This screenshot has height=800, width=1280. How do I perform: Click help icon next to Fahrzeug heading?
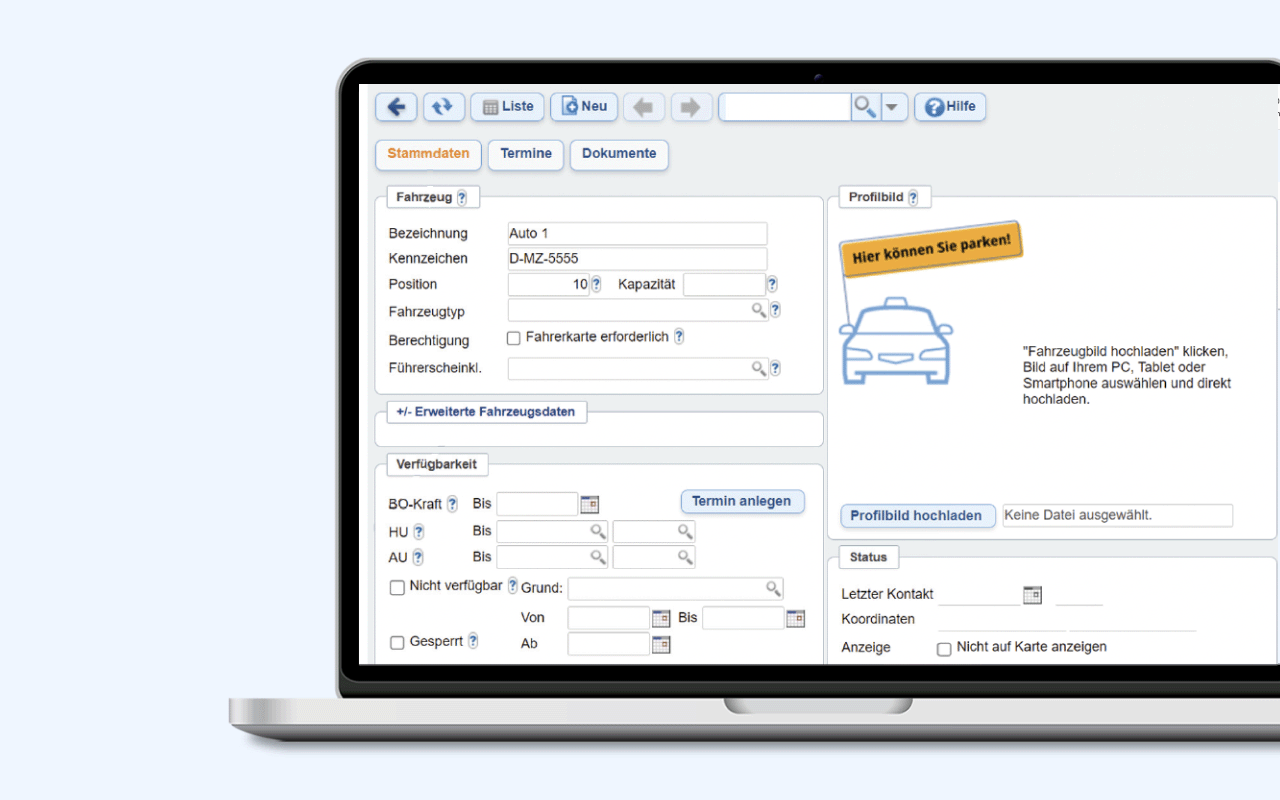462,198
